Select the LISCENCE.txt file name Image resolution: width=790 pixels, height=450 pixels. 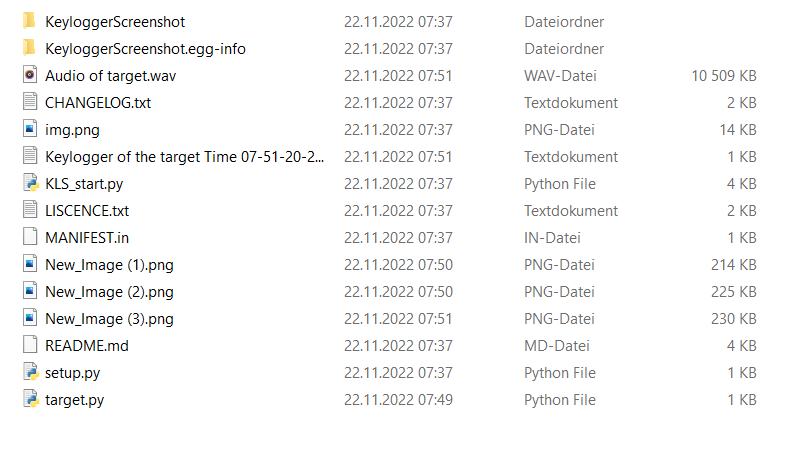(x=87, y=211)
